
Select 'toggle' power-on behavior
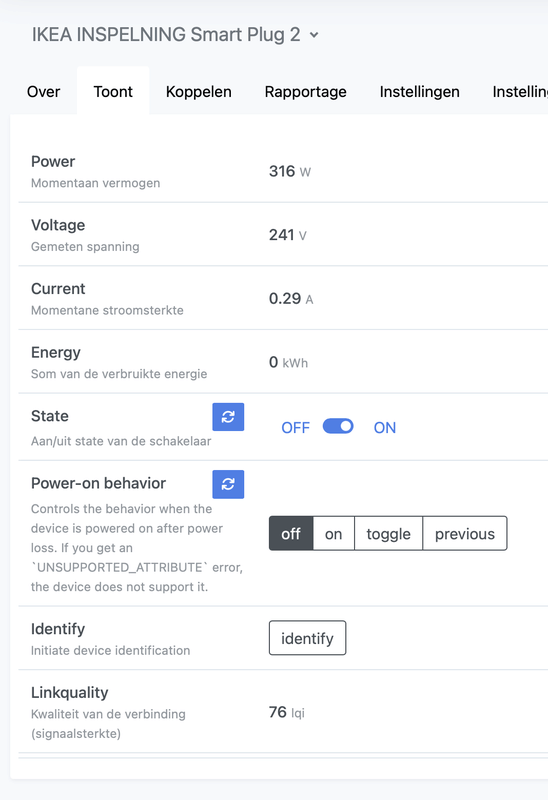388,534
